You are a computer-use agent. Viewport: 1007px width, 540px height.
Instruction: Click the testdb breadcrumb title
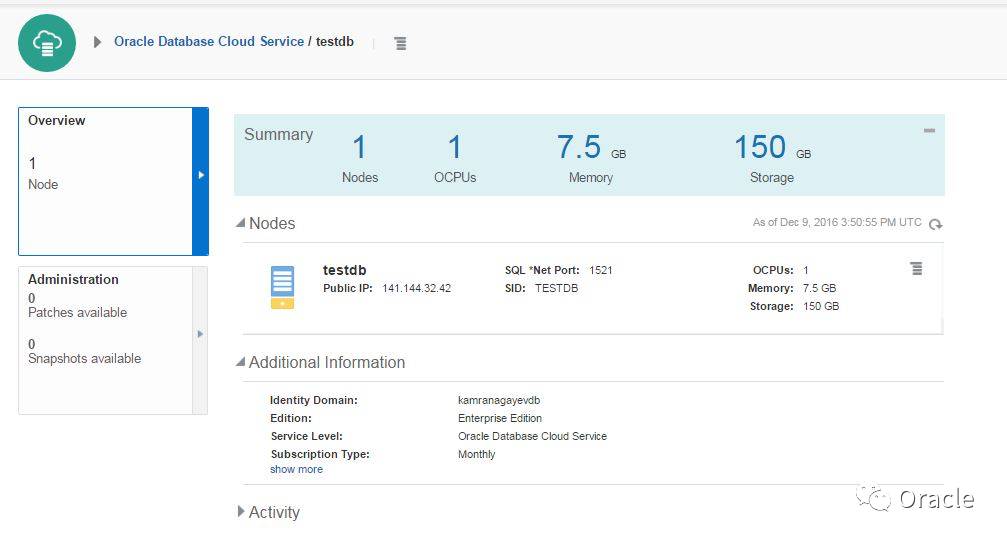335,41
